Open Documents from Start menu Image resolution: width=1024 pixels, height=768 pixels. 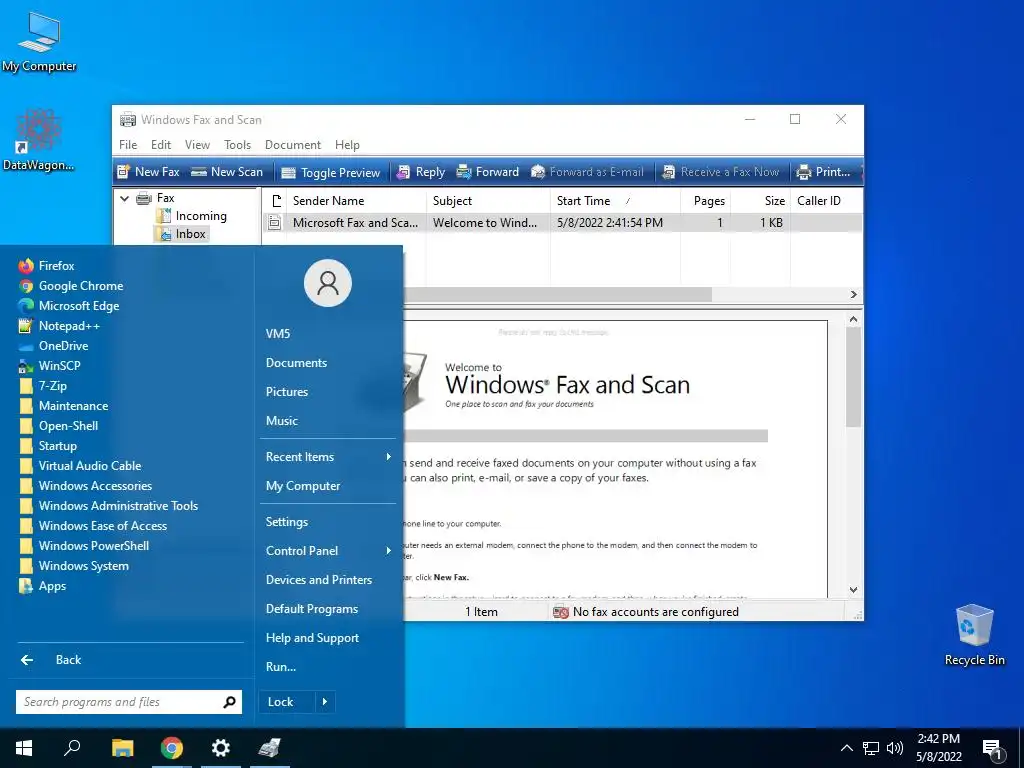[x=296, y=363]
